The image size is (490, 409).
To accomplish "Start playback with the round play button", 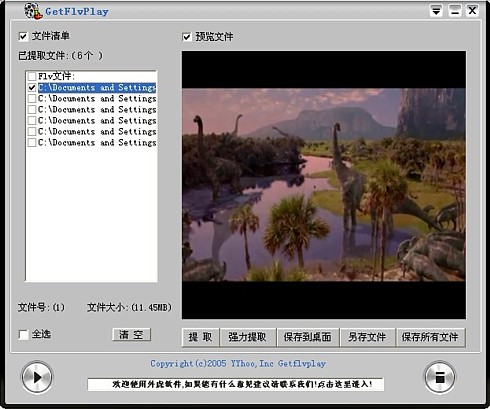I will tap(37, 377).
